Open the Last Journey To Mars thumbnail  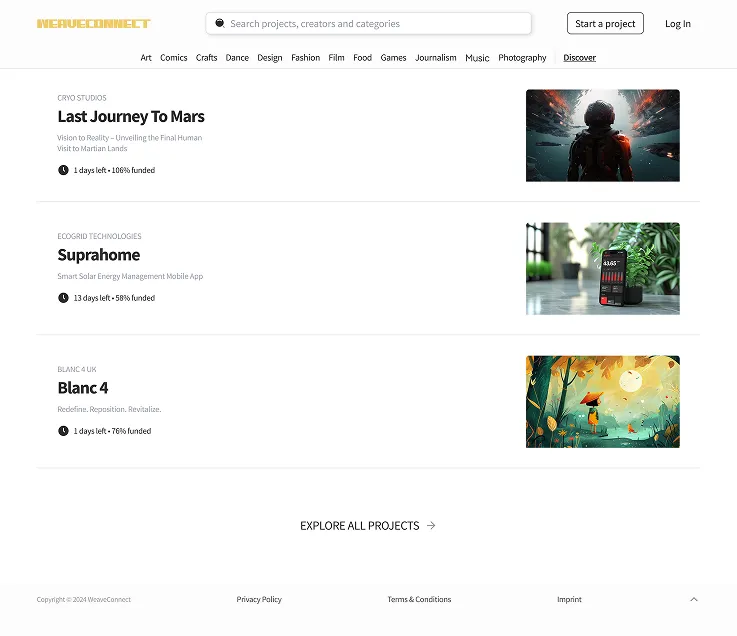click(x=602, y=135)
